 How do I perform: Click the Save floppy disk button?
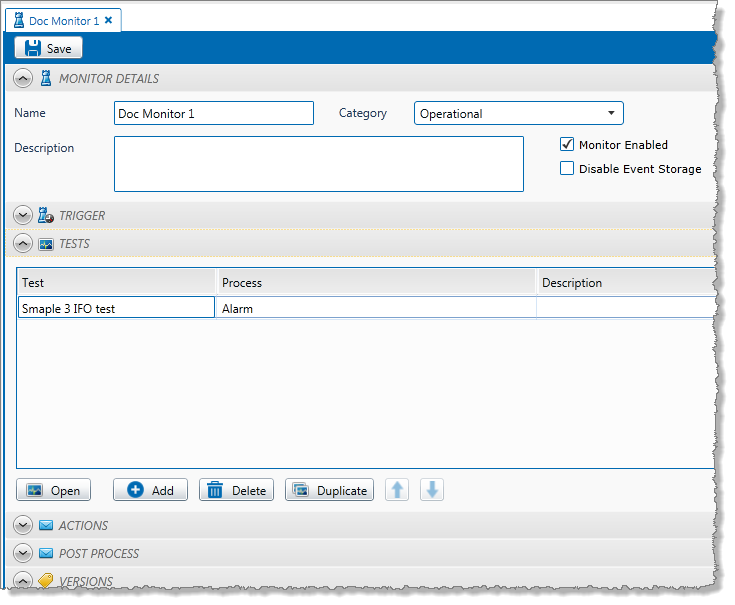tap(48, 48)
